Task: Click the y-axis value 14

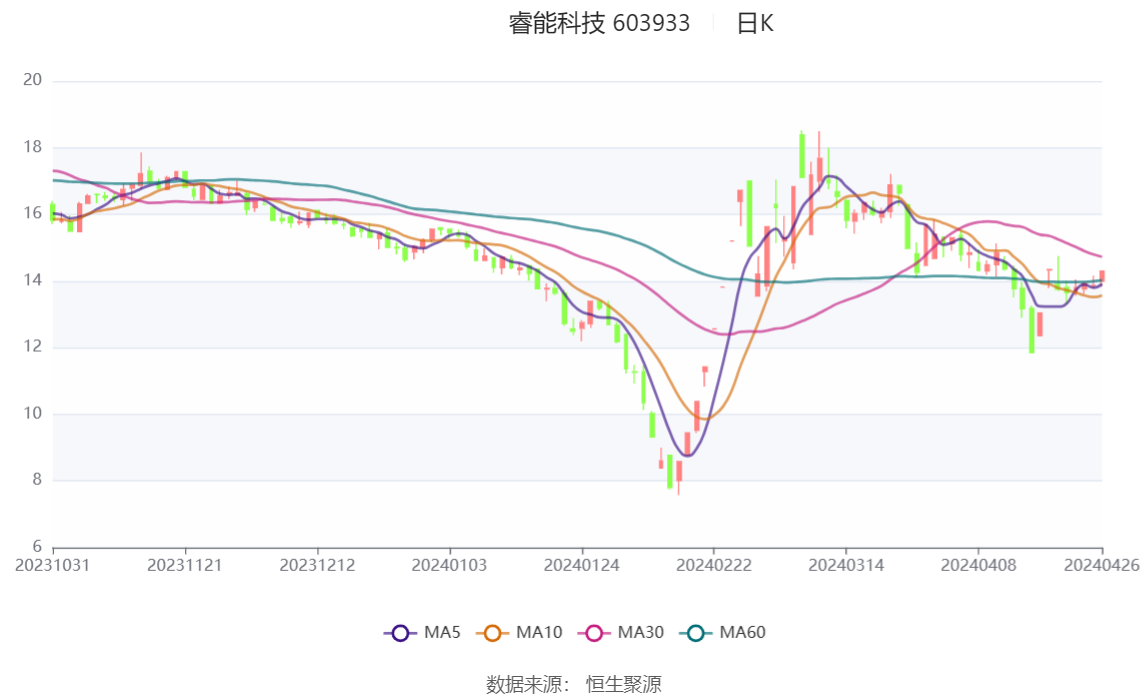Action: 32,280
